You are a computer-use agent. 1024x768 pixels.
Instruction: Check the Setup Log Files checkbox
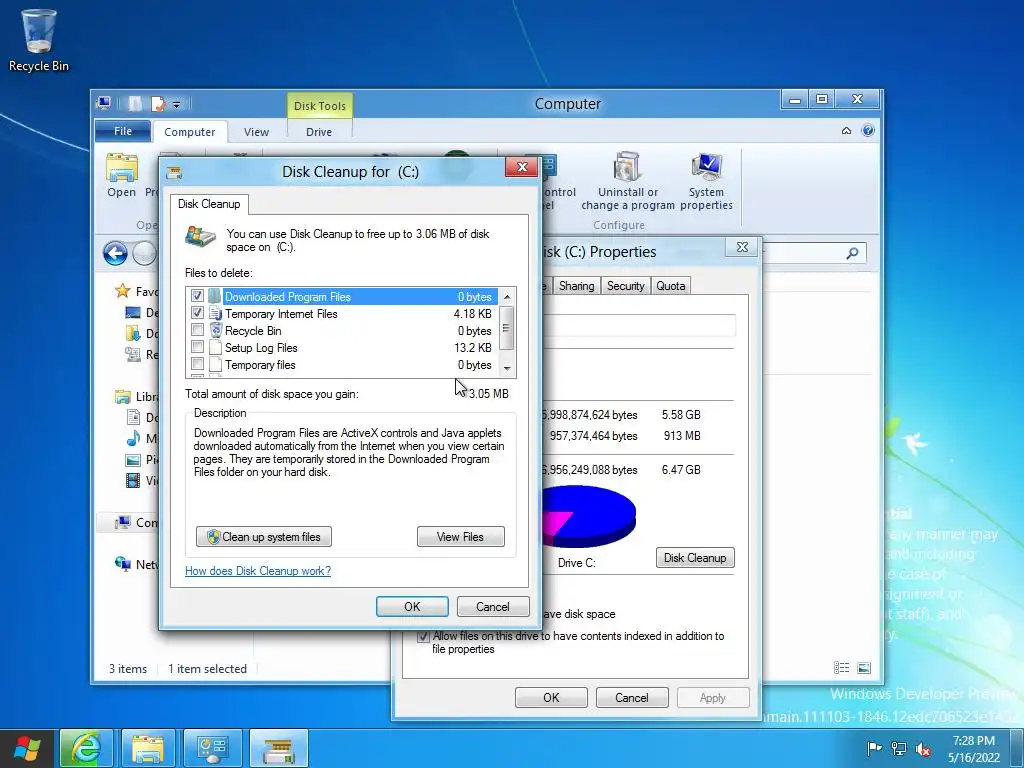197,347
